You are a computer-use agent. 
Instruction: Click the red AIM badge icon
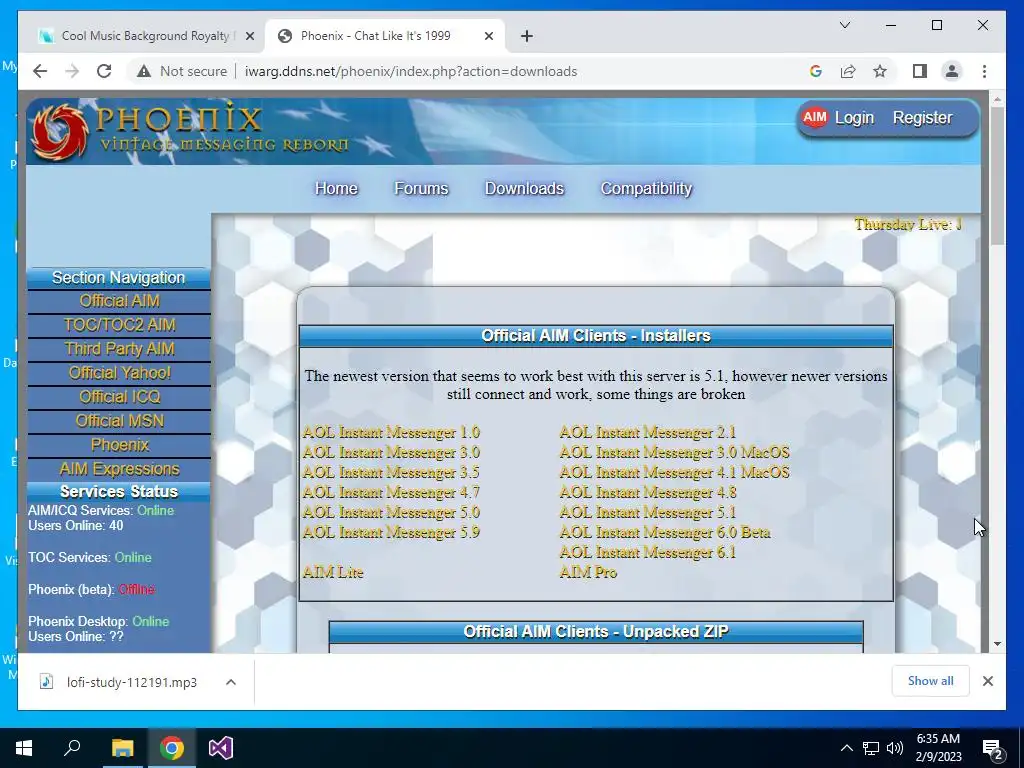coord(814,118)
